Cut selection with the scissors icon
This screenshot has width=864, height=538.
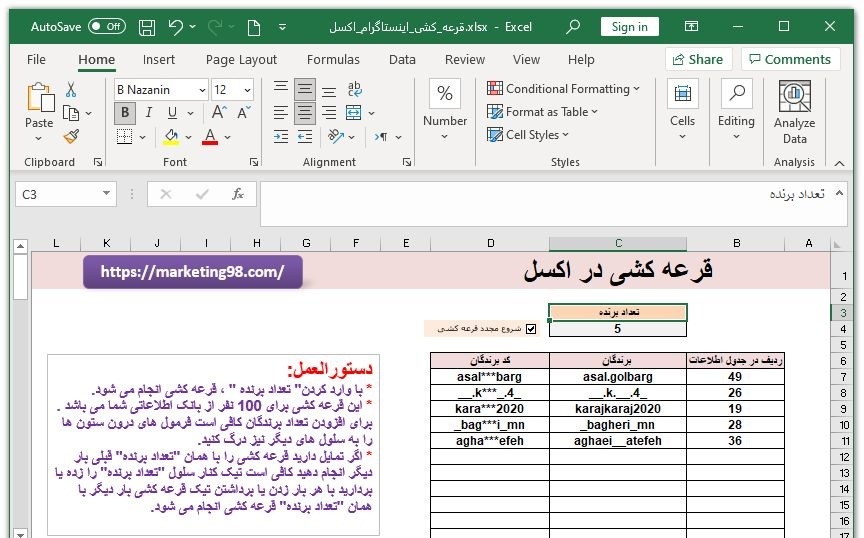[x=71, y=89]
